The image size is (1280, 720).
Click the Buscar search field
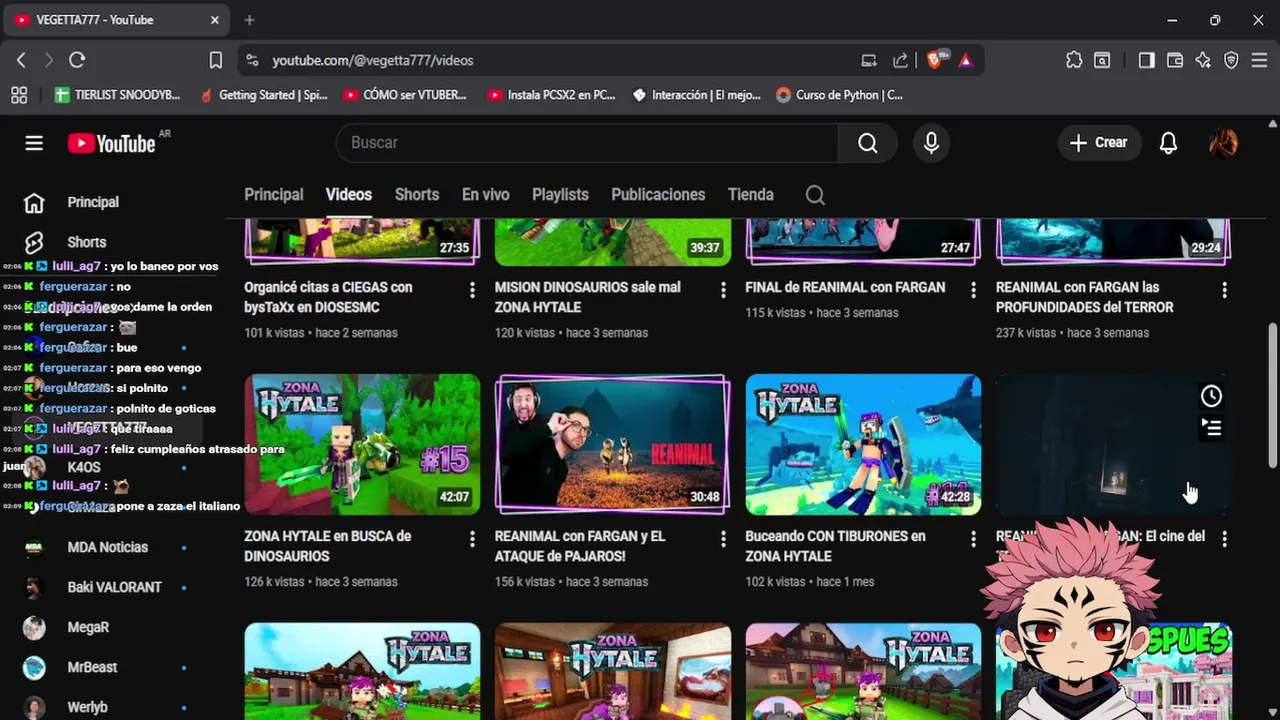click(x=587, y=143)
